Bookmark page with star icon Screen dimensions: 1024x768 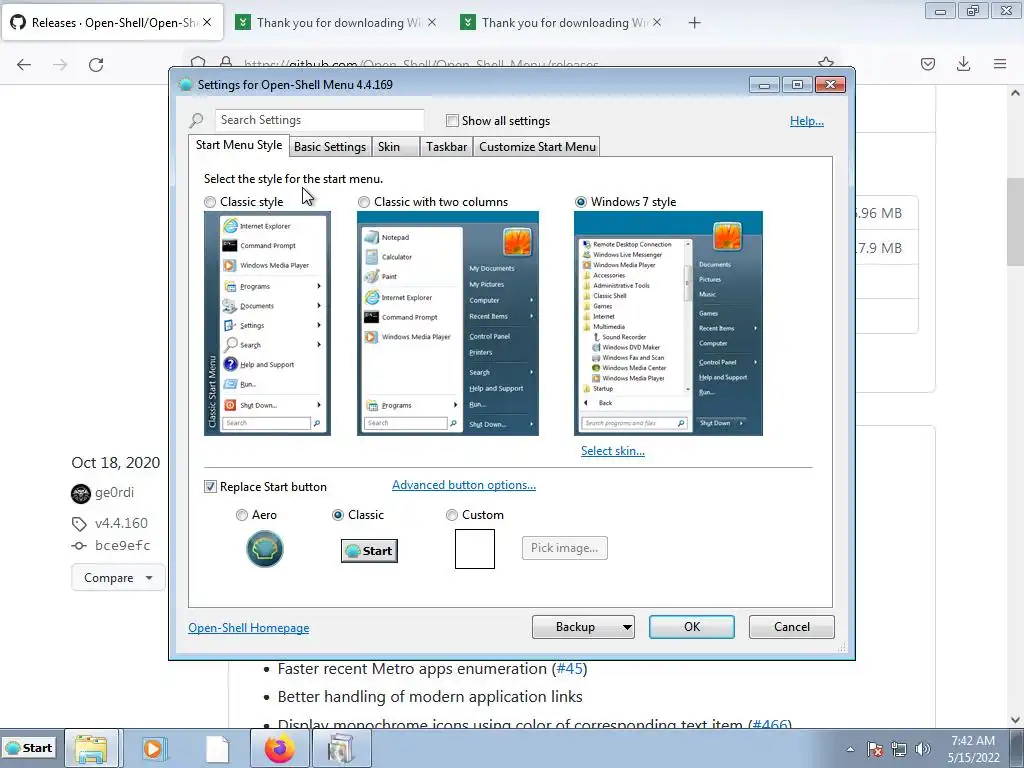pyautogui.click(x=825, y=63)
